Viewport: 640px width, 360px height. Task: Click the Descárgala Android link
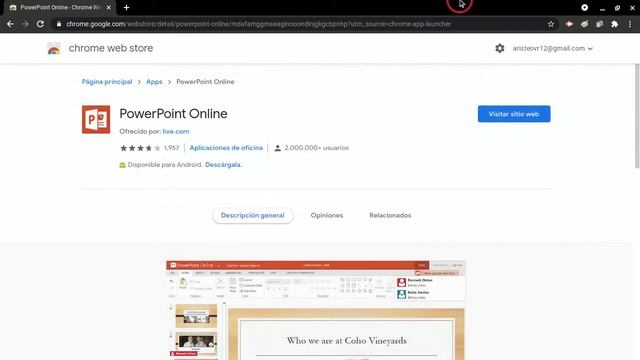coord(223,165)
